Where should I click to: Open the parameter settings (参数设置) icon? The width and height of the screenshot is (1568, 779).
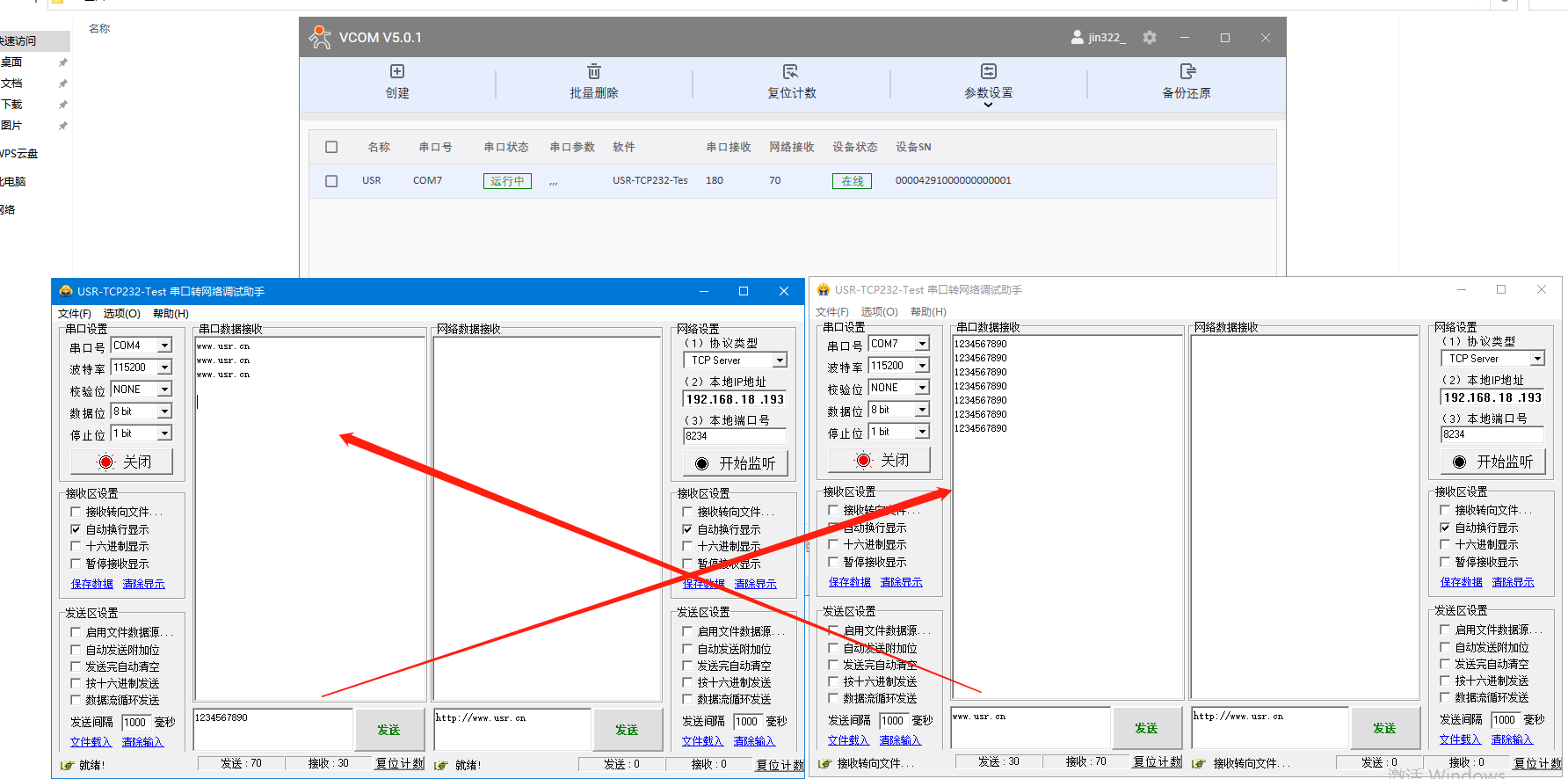pos(989,71)
